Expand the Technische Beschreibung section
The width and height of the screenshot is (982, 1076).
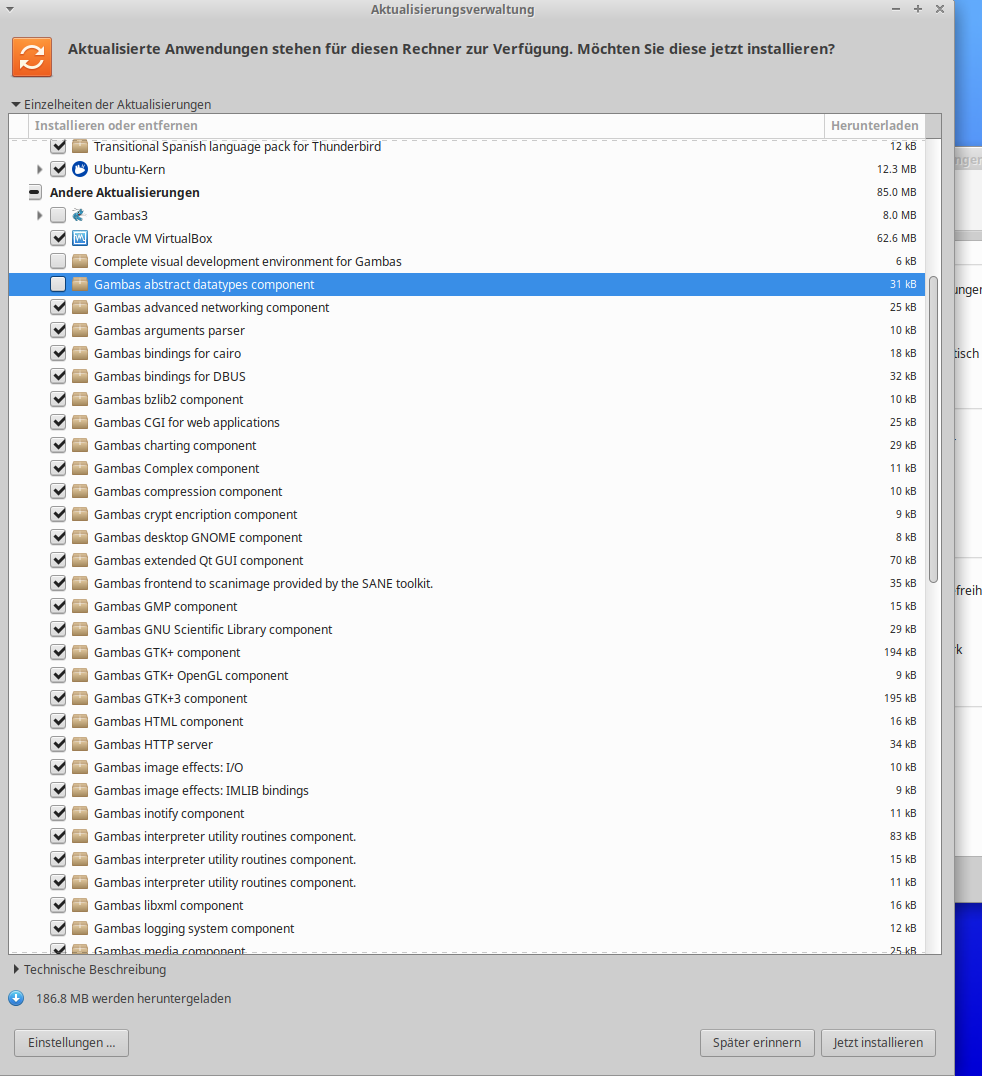(17, 969)
